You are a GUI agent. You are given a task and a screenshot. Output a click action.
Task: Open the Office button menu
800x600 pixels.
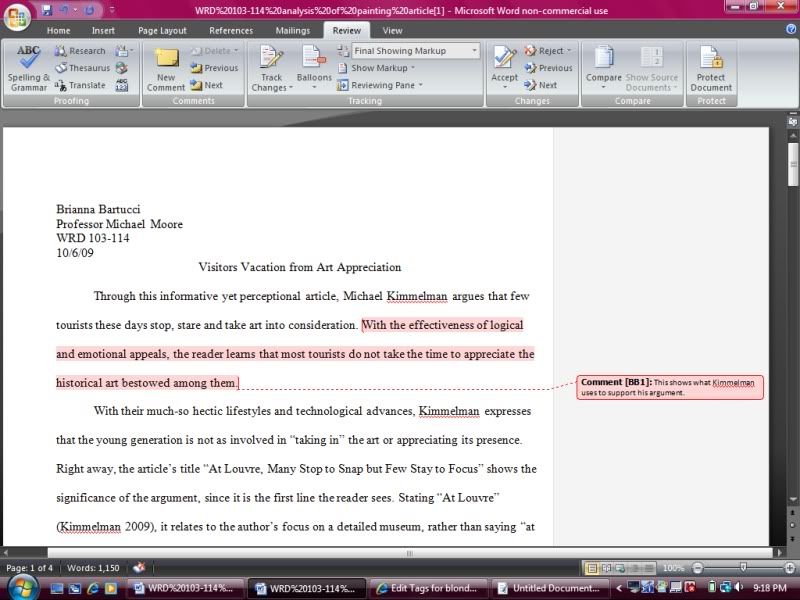tap(17, 16)
